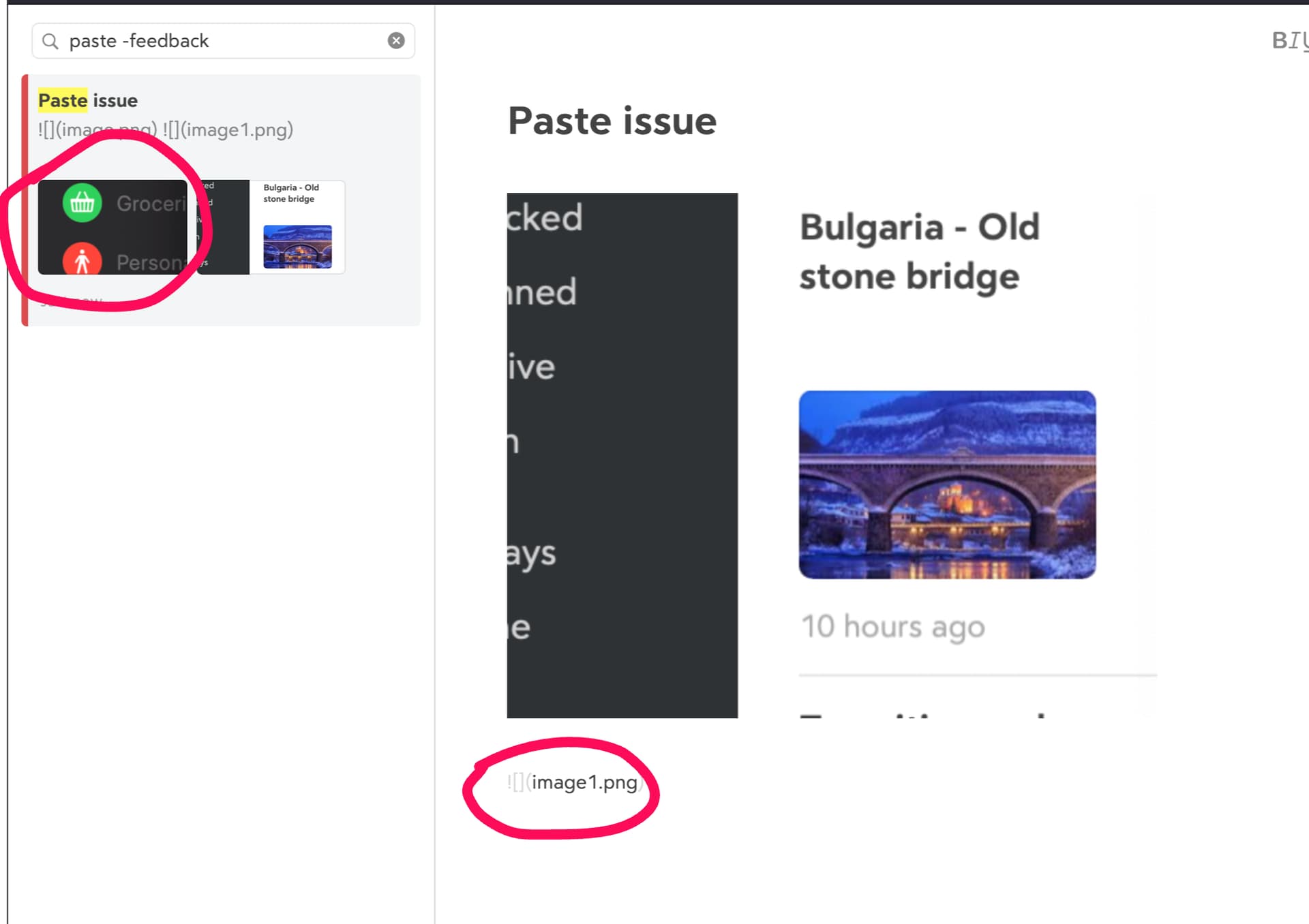1309x924 pixels.
Task: Toggle italic formatting with the I button
Action: 1294,41
